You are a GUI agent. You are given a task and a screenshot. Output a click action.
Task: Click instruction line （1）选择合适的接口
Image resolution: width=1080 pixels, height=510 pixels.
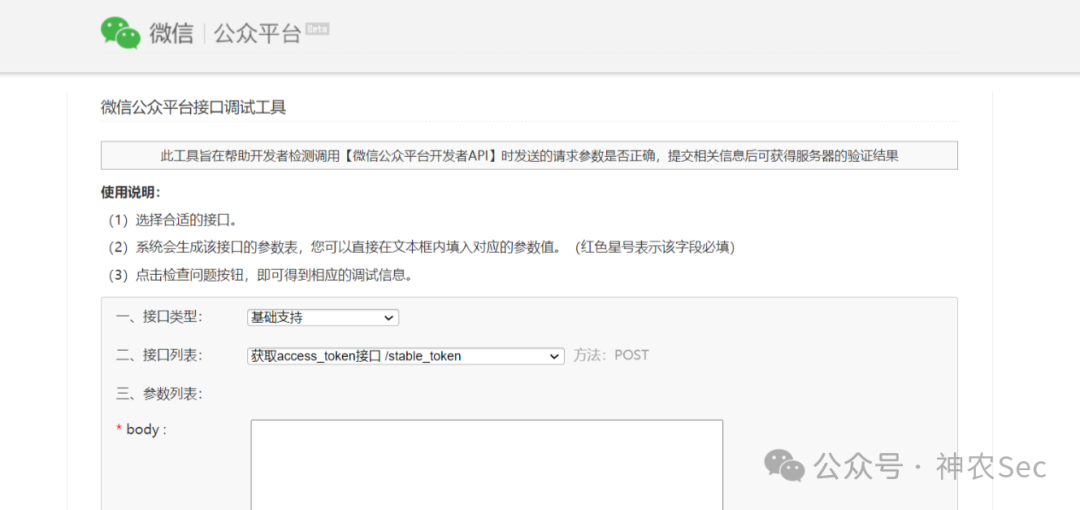click(173, 220)
